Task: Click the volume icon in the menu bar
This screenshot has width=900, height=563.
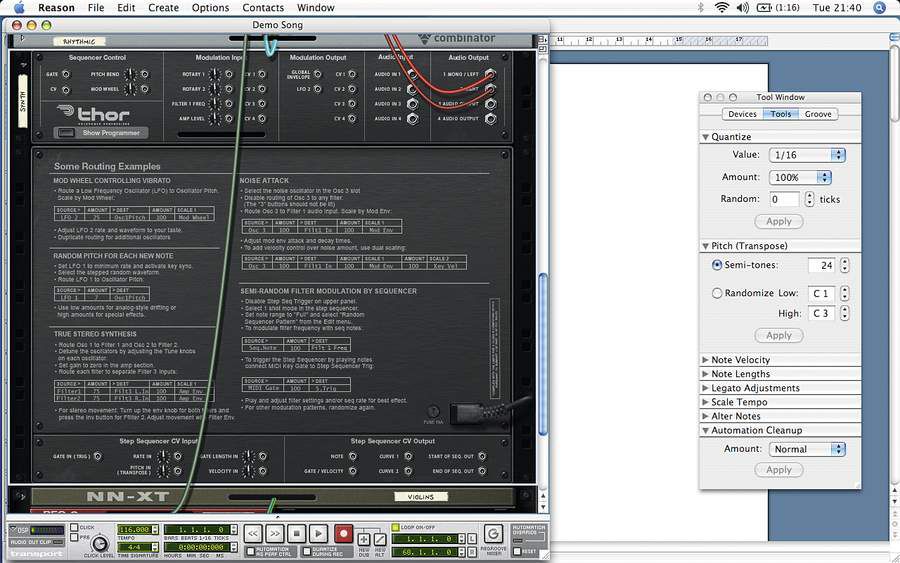Action: pos(743,7)
